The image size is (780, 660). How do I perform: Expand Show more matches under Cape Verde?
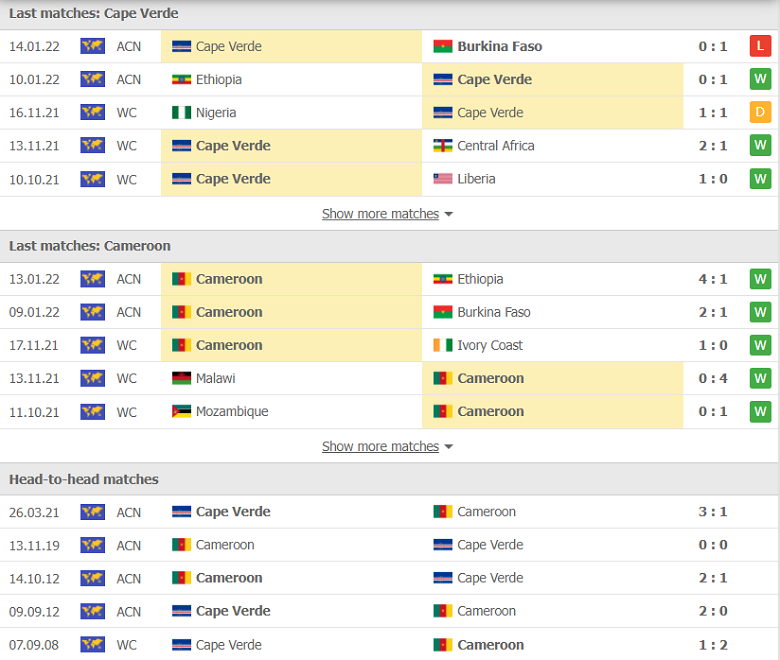(x=380, y=214)
